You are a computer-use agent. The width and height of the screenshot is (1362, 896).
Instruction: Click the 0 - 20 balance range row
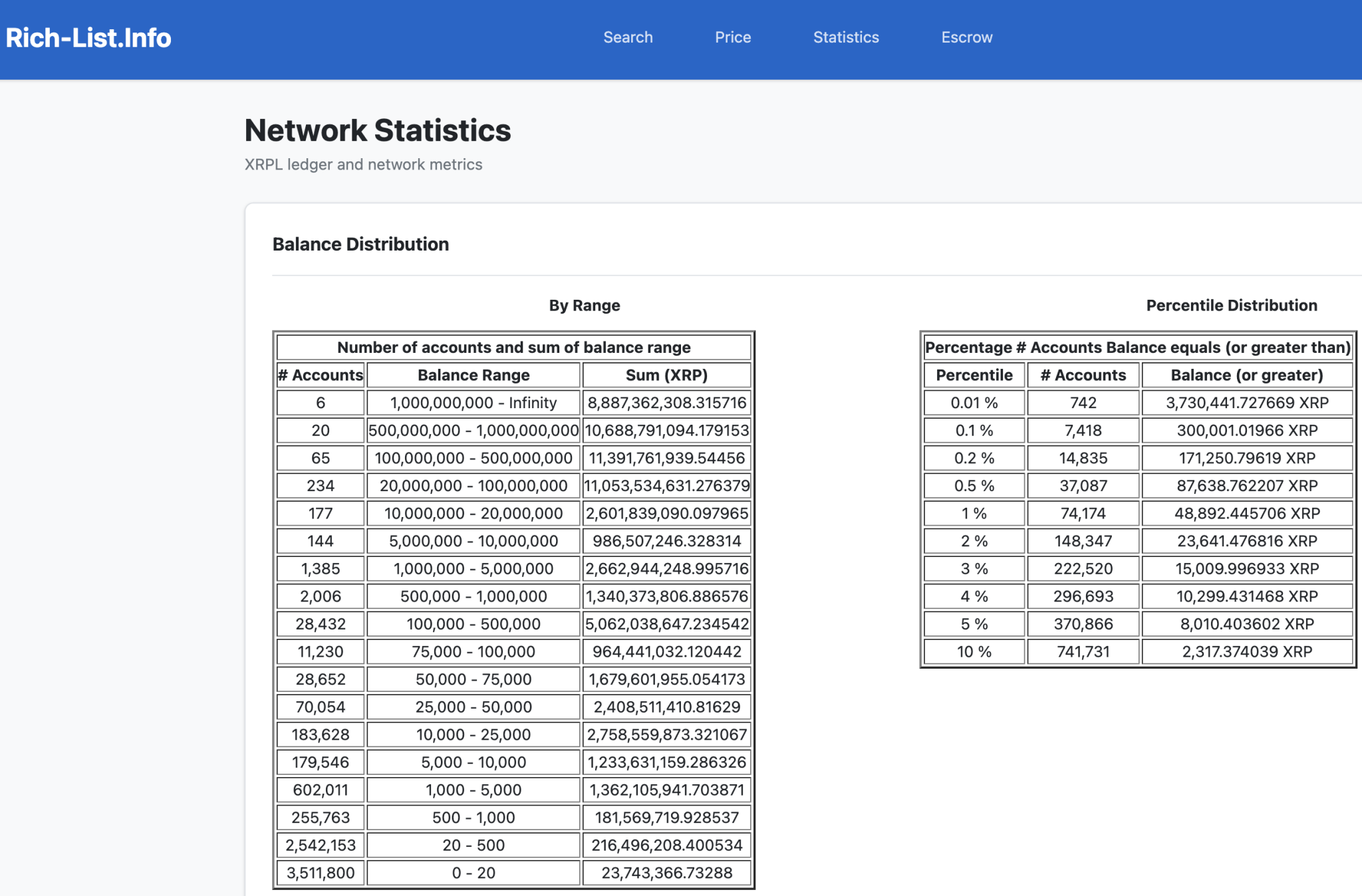pos(473,873)
